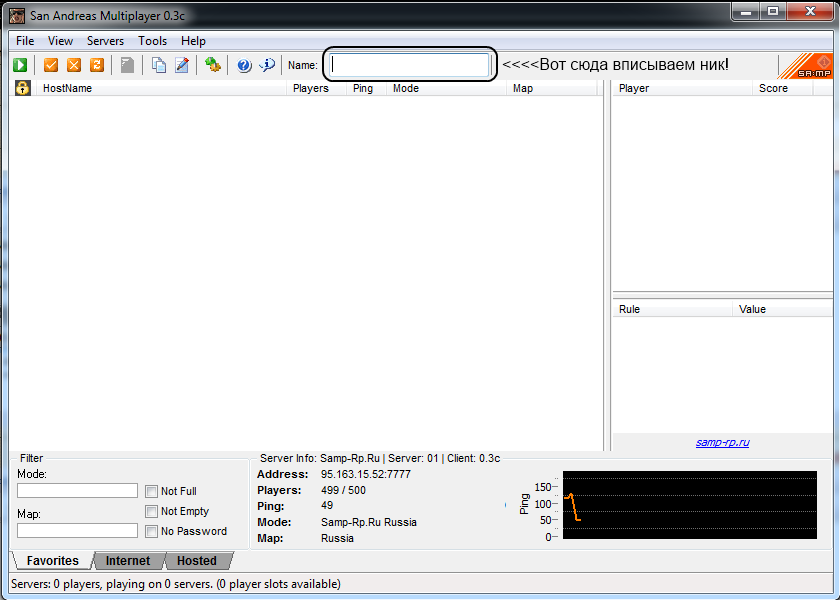Click the orange X Delete Server icon

click(74, 65)
